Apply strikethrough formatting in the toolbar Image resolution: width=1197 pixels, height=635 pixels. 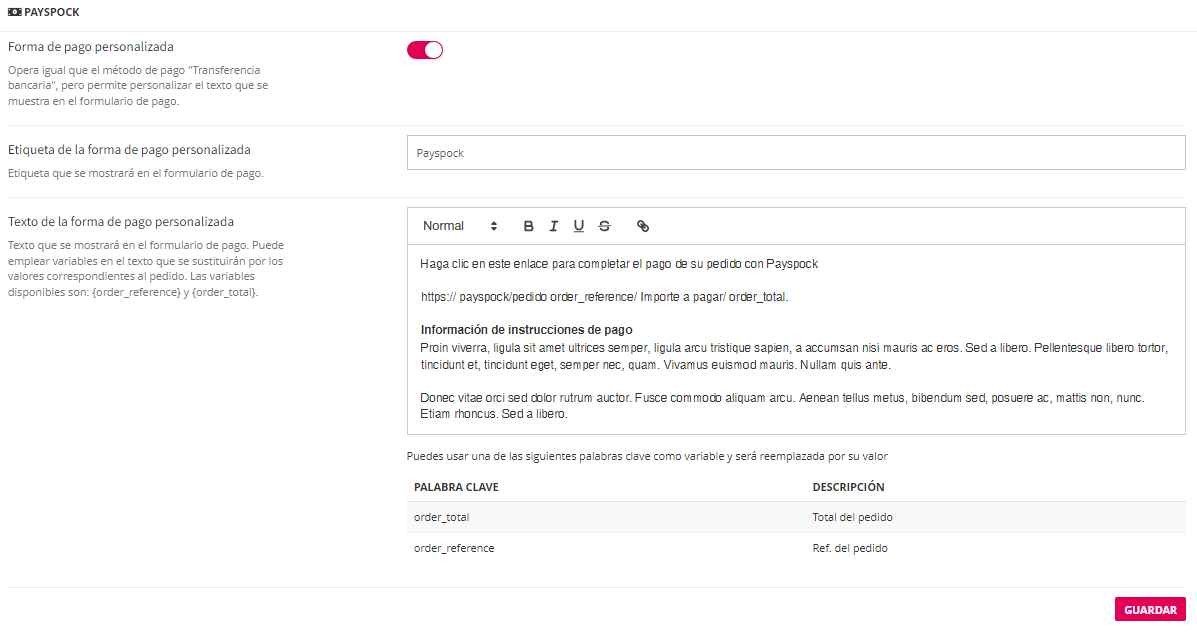pyautogui.click(x=604, y=226)
